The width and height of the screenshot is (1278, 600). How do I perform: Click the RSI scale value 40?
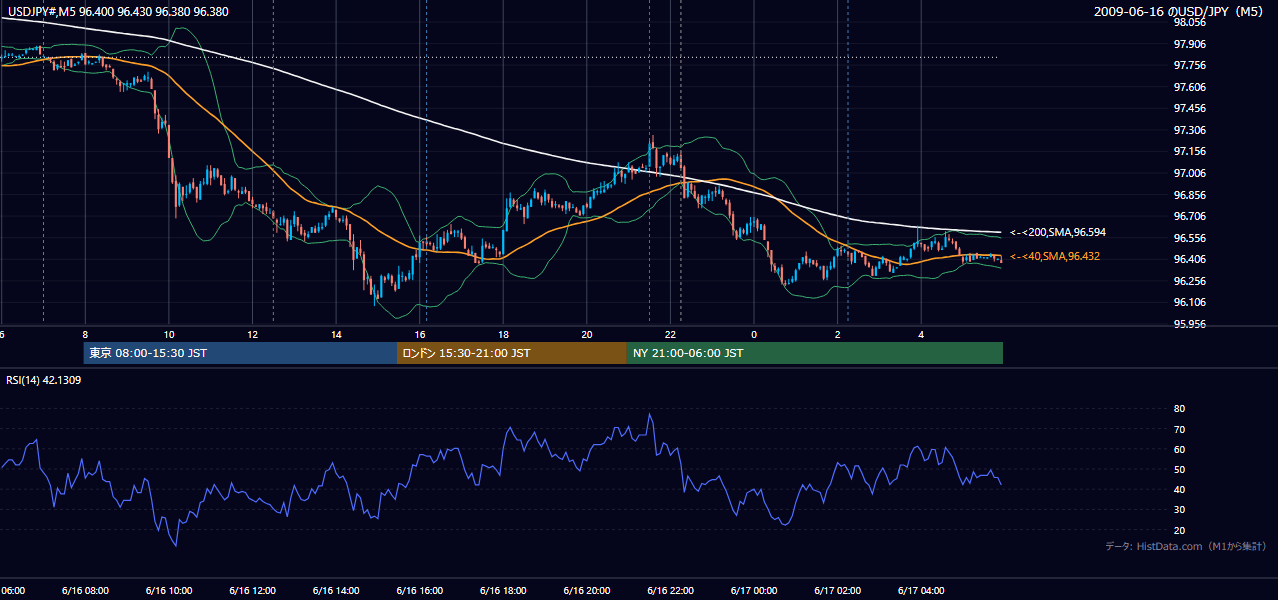(1179, 489)
